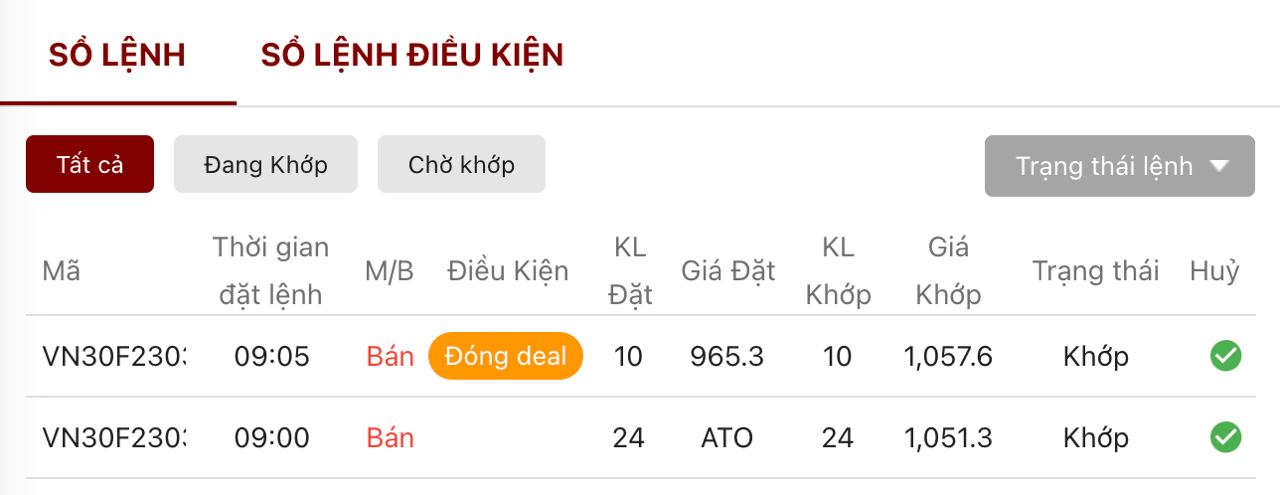This screenshot has width=1280, height=495.
Task: Click the Trạng thái column header
Action: click(1095, 271)
